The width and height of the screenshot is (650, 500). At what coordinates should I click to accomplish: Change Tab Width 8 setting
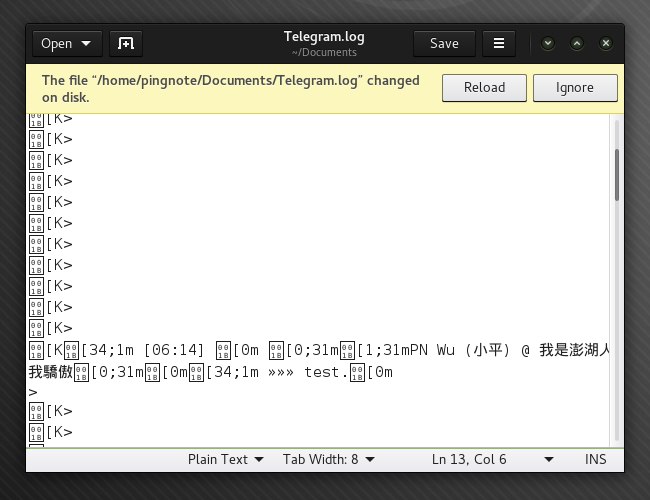pyautogui.click(x=329, y=459)
